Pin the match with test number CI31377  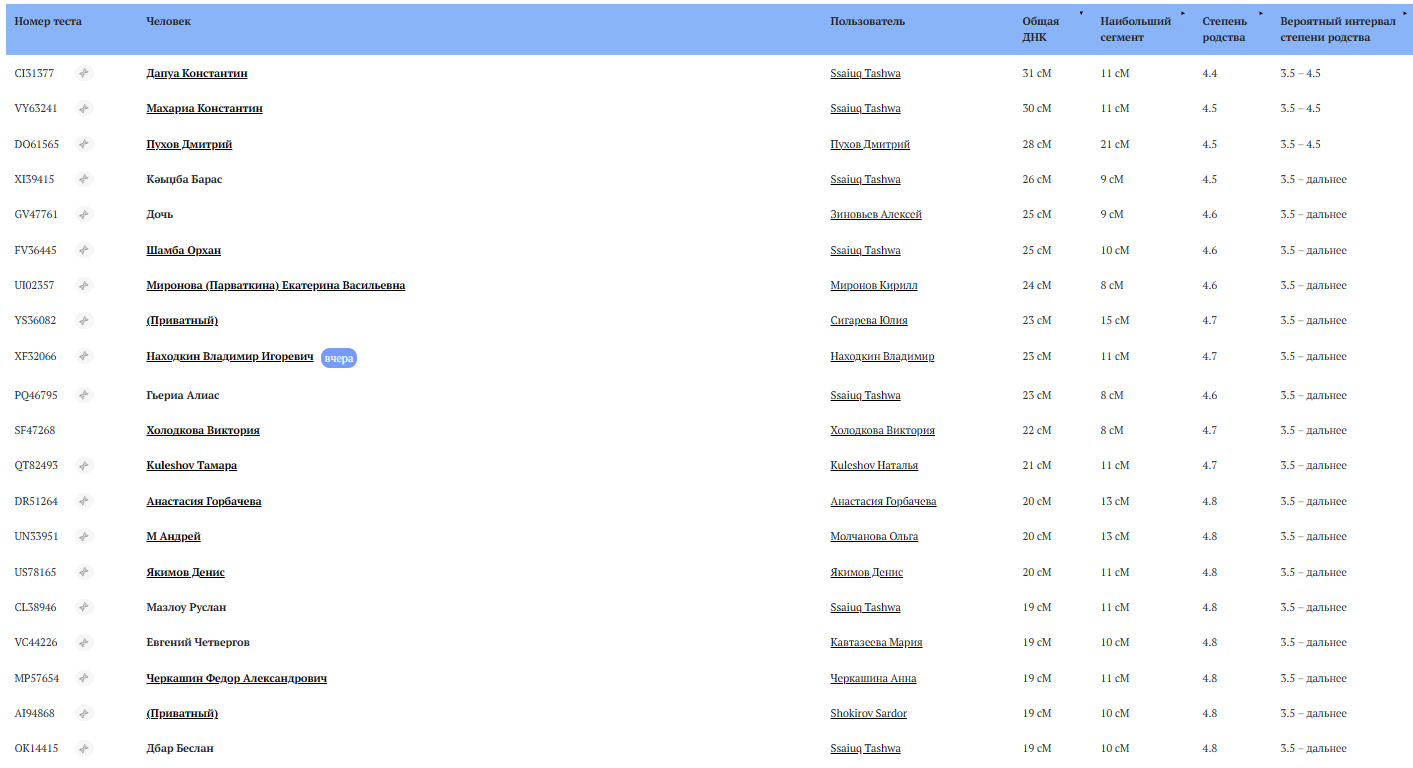[x=85, y=73]
